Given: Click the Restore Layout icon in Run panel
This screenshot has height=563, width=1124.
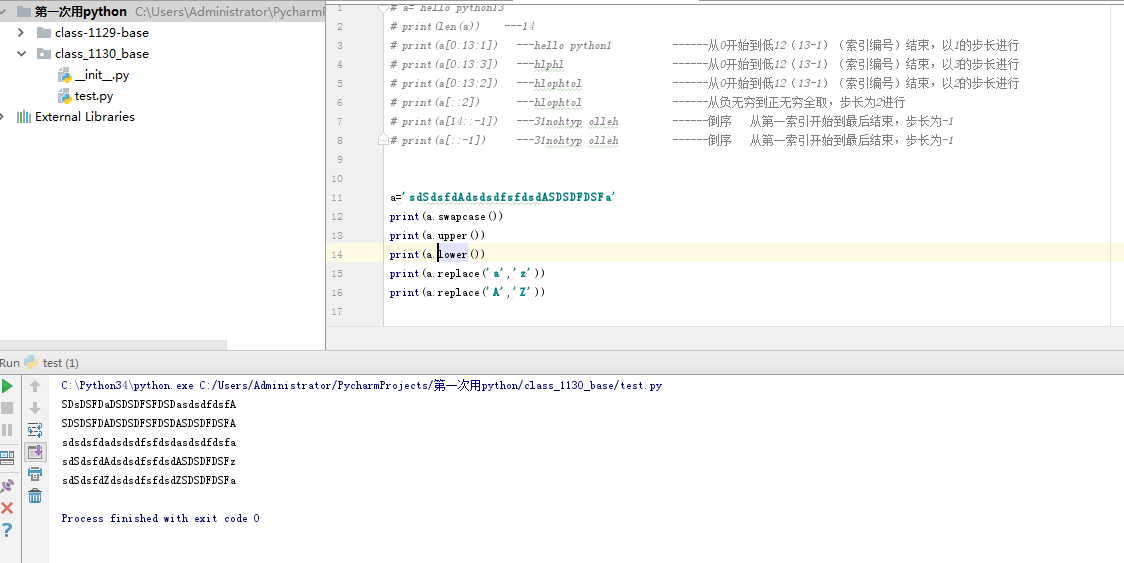Looking at the screenshot, I should [x=7, y=457].
